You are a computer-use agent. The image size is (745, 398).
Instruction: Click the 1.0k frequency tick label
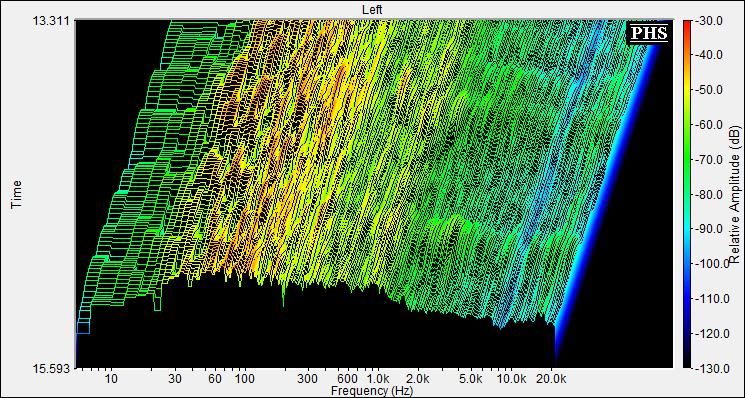(379, 379)
